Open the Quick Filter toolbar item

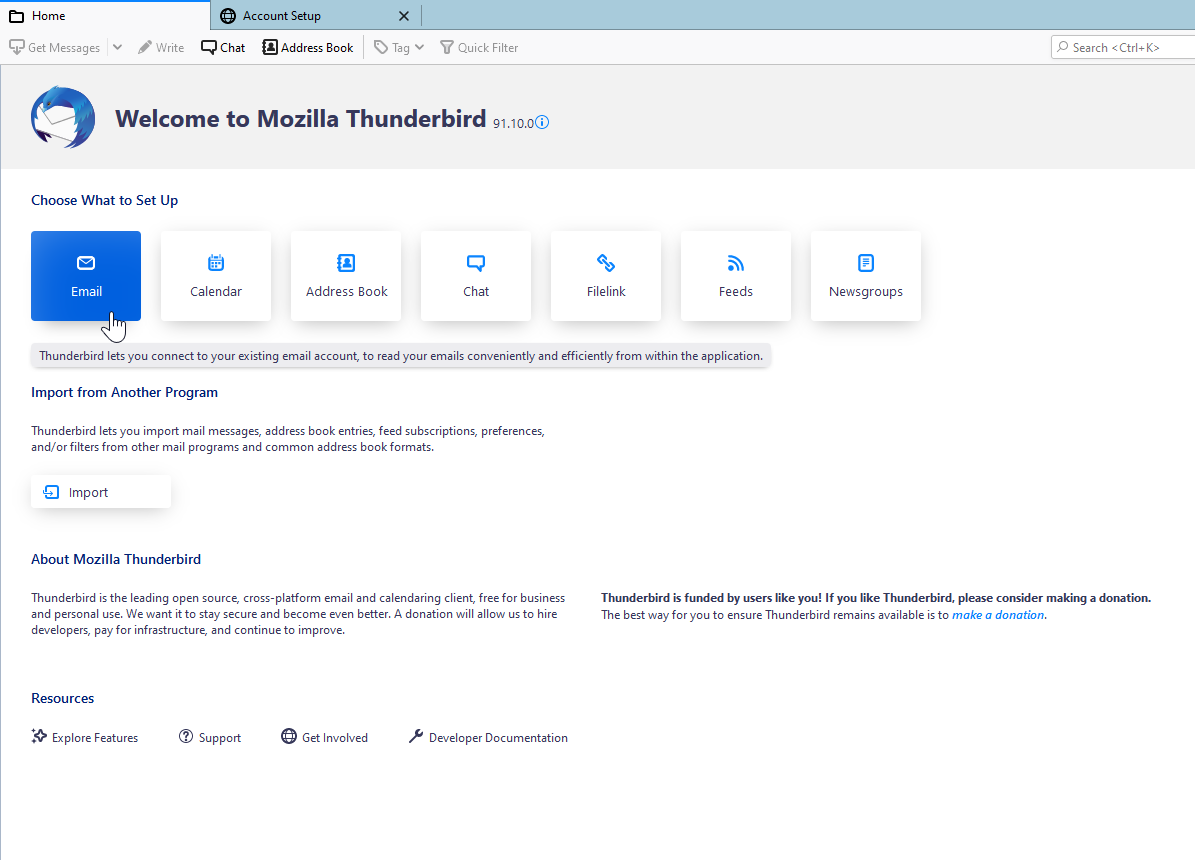[x=479, y=47]
